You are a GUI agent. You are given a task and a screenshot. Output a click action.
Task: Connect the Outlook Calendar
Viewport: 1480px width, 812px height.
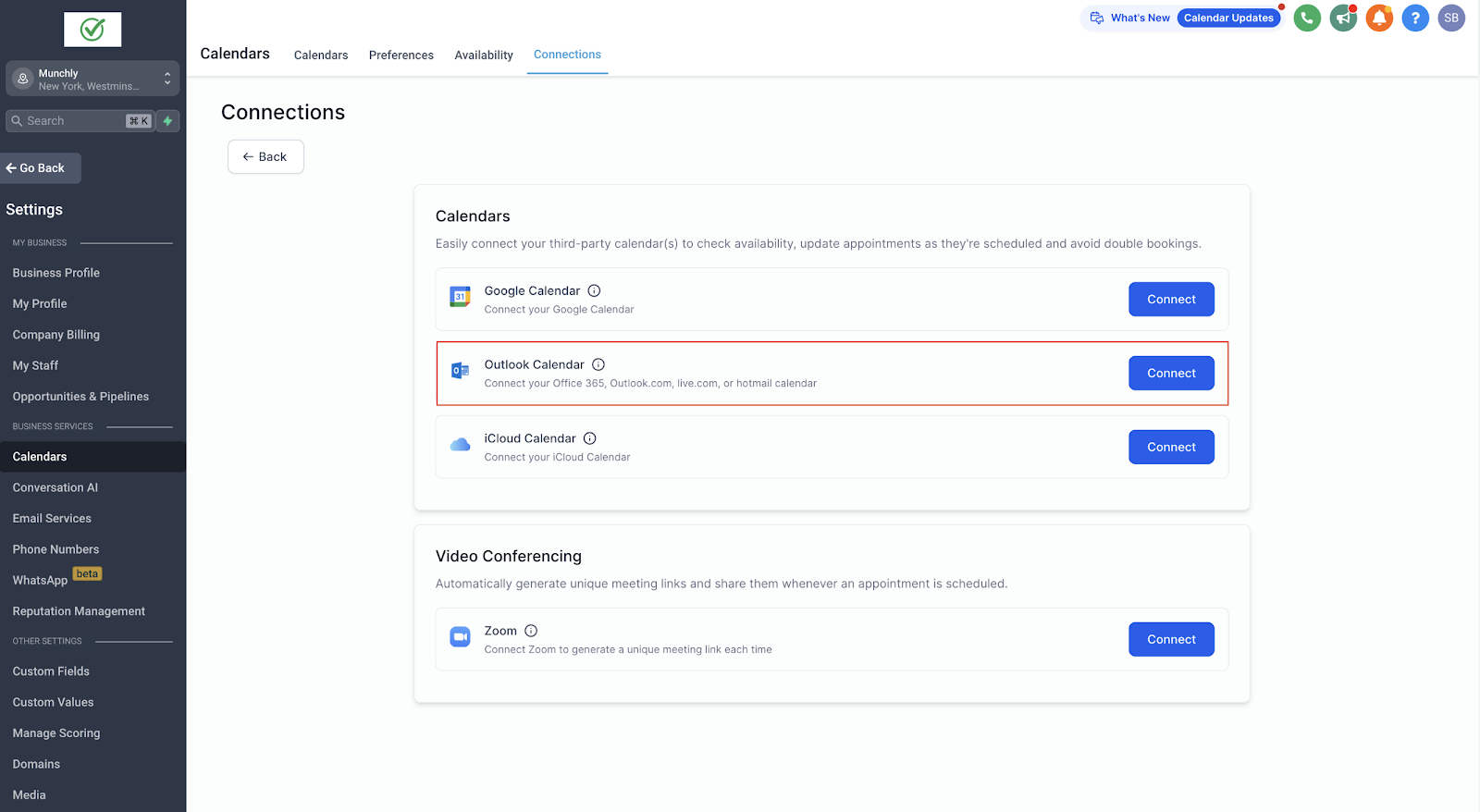(x=1171, y=374)
